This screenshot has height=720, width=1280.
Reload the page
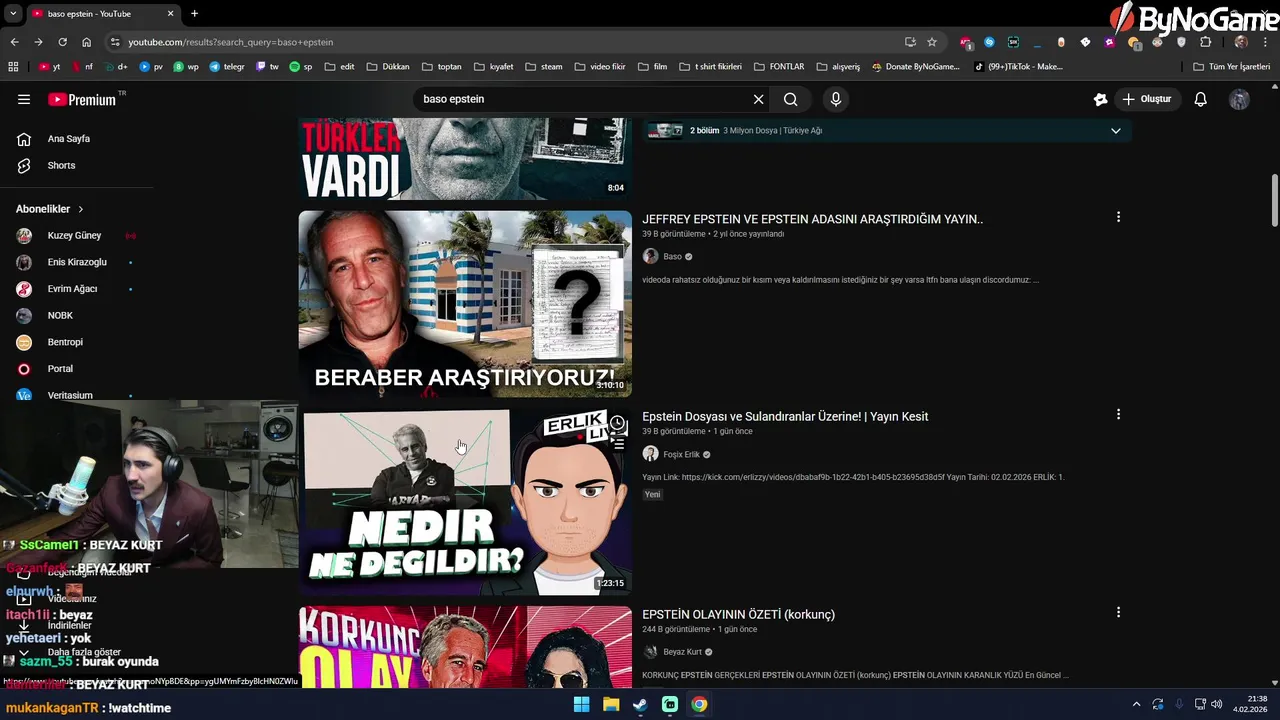click(62, 42)
